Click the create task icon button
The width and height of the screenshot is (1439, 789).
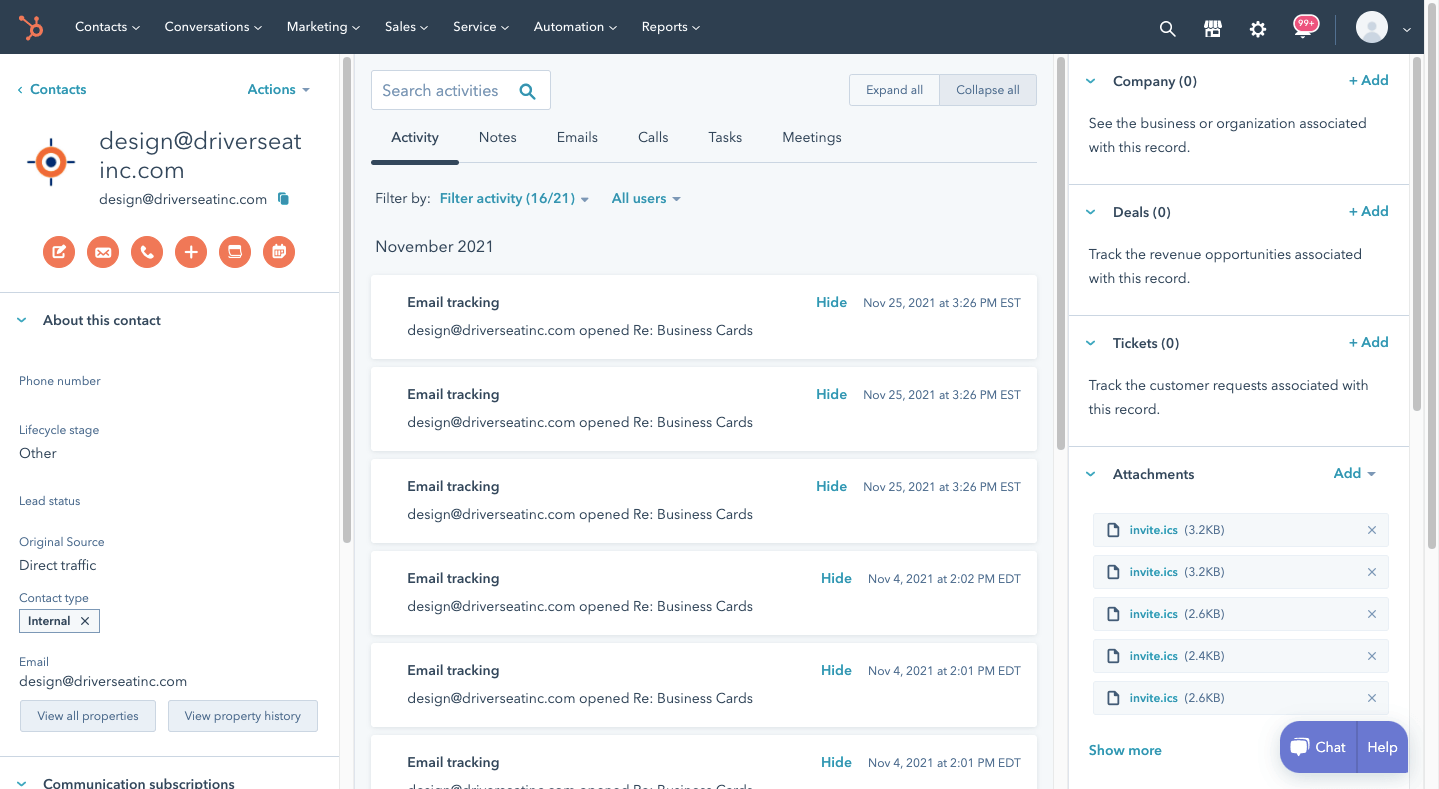pos(235,252)
